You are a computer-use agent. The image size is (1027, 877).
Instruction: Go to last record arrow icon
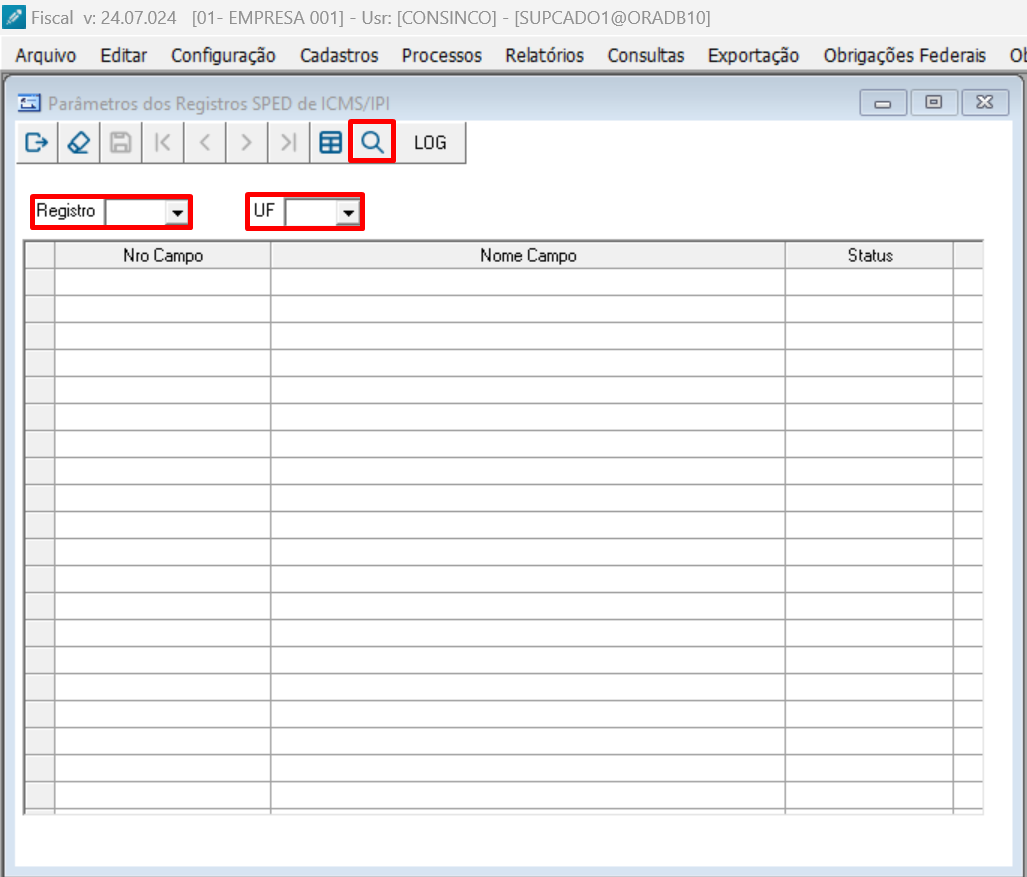[x=288, y=142]
